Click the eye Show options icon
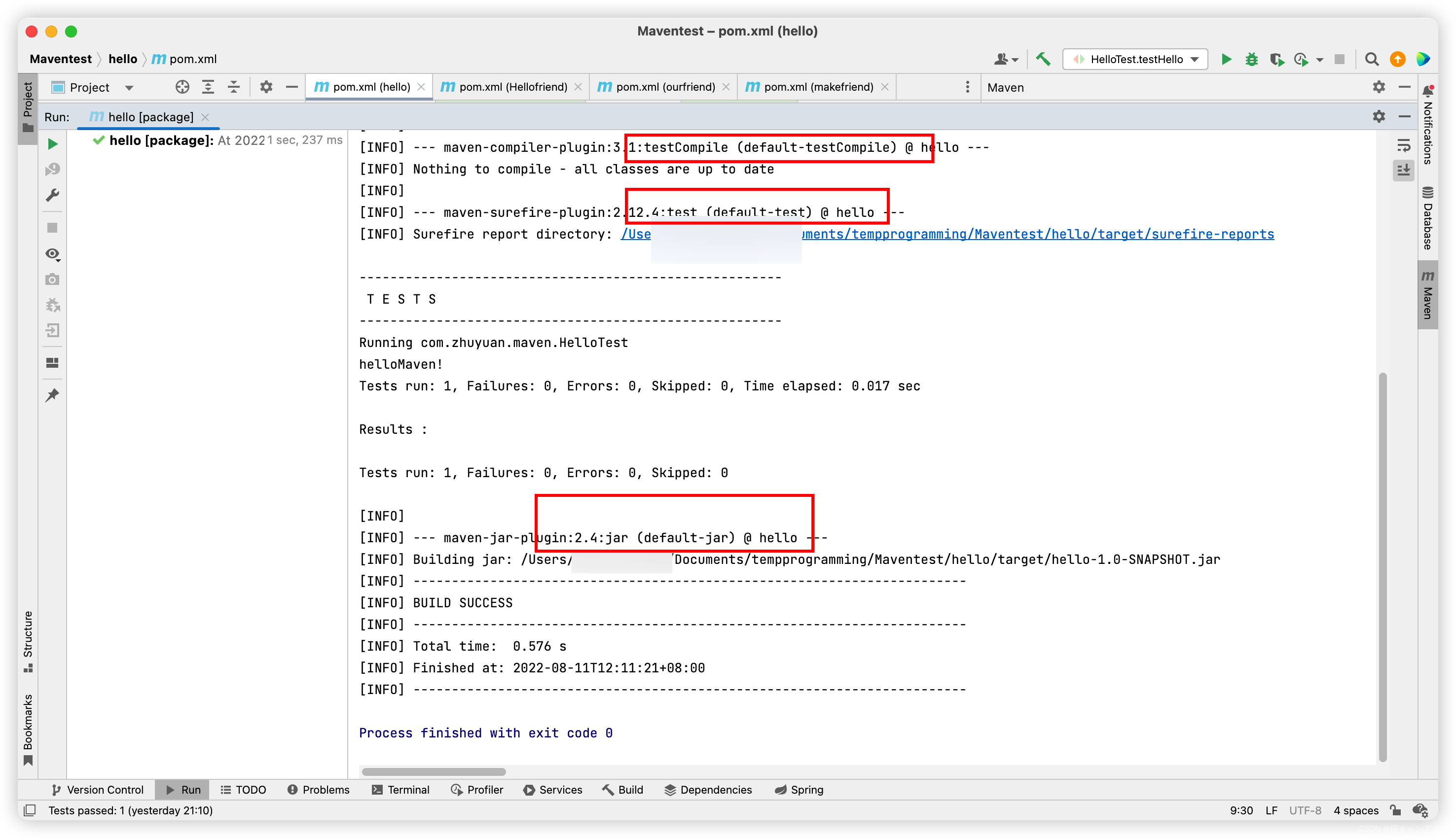The image size is (1456, 838). point(52,254)
